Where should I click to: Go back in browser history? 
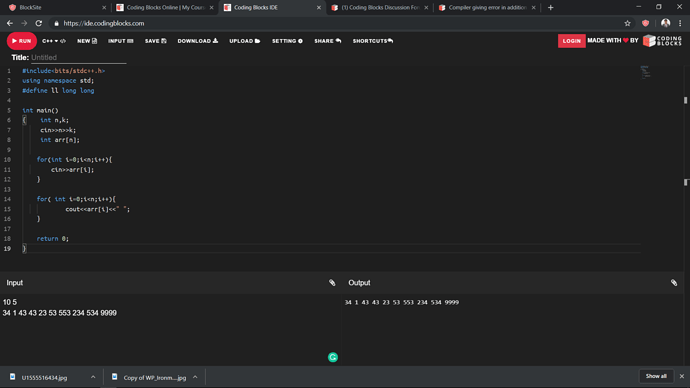click(10, 23)
